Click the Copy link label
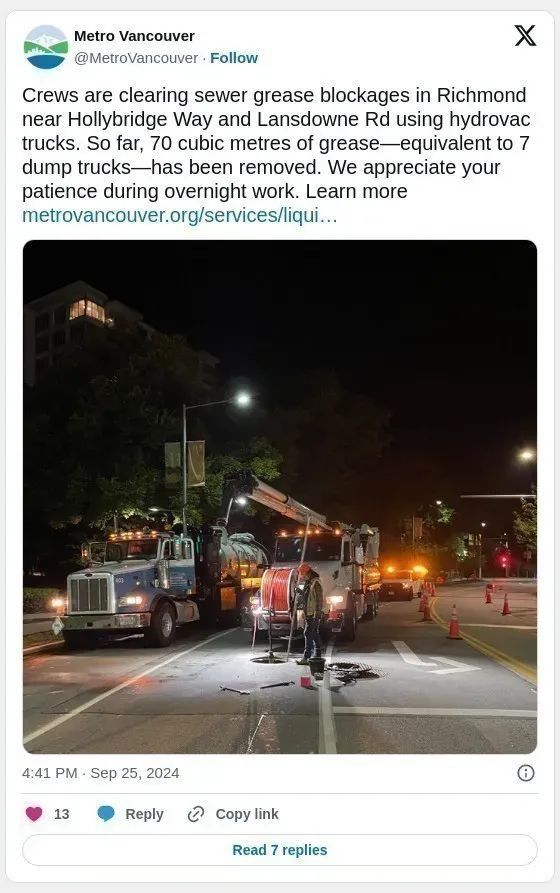Screen dimensions: 560x893 click(x=247, y=814)
